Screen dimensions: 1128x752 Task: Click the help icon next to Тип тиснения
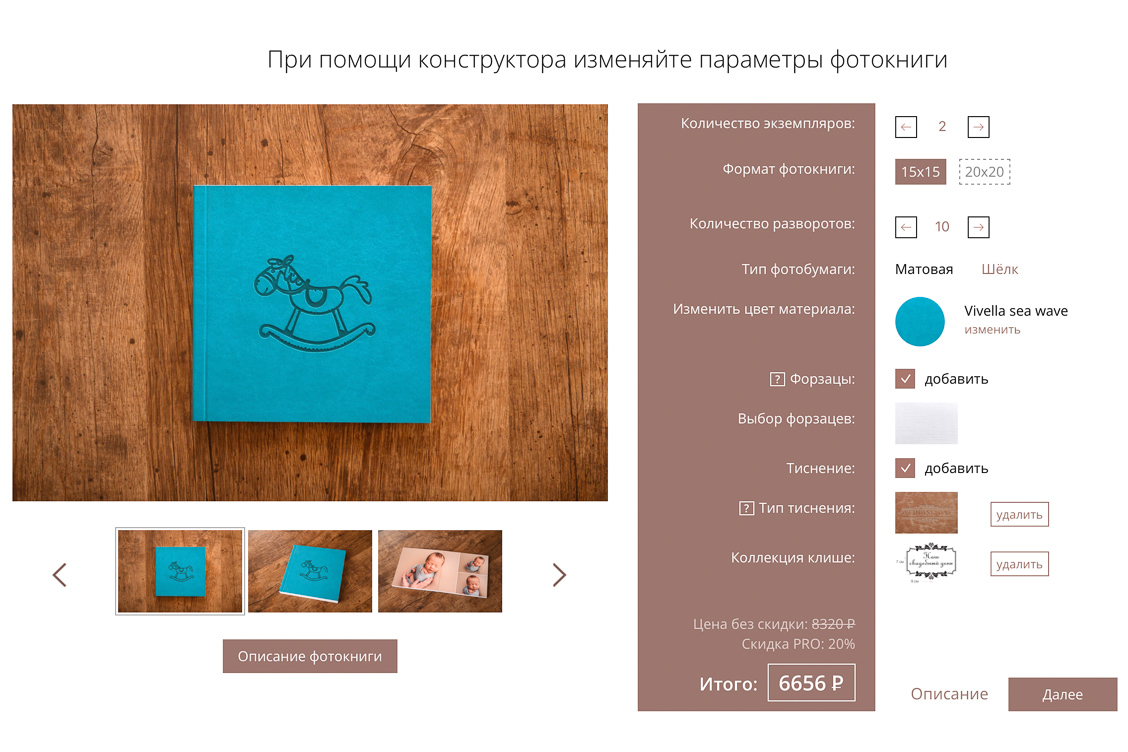(746, 508)
